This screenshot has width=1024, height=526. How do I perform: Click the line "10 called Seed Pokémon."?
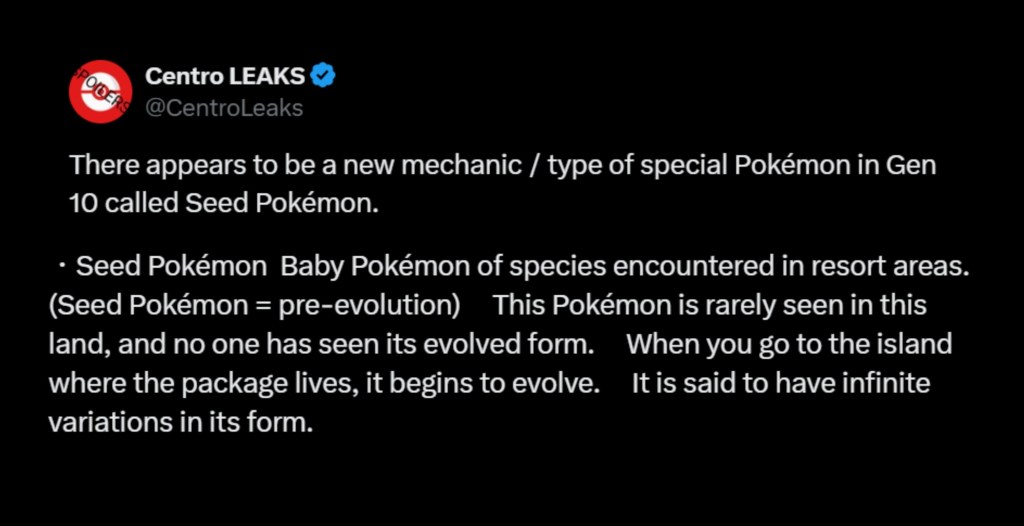point(226,202)
